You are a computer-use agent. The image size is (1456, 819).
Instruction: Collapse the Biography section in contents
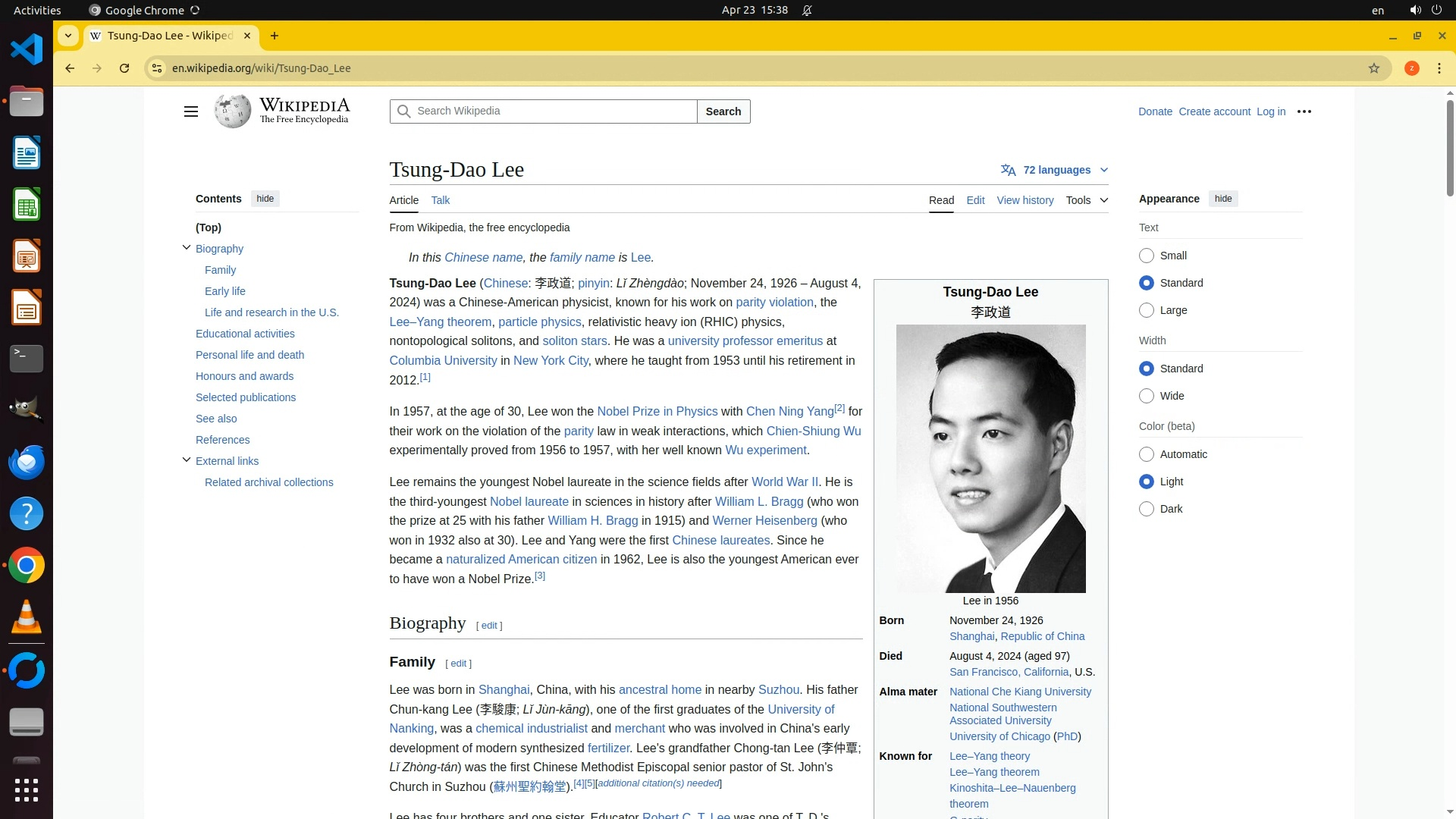point(187,248)
